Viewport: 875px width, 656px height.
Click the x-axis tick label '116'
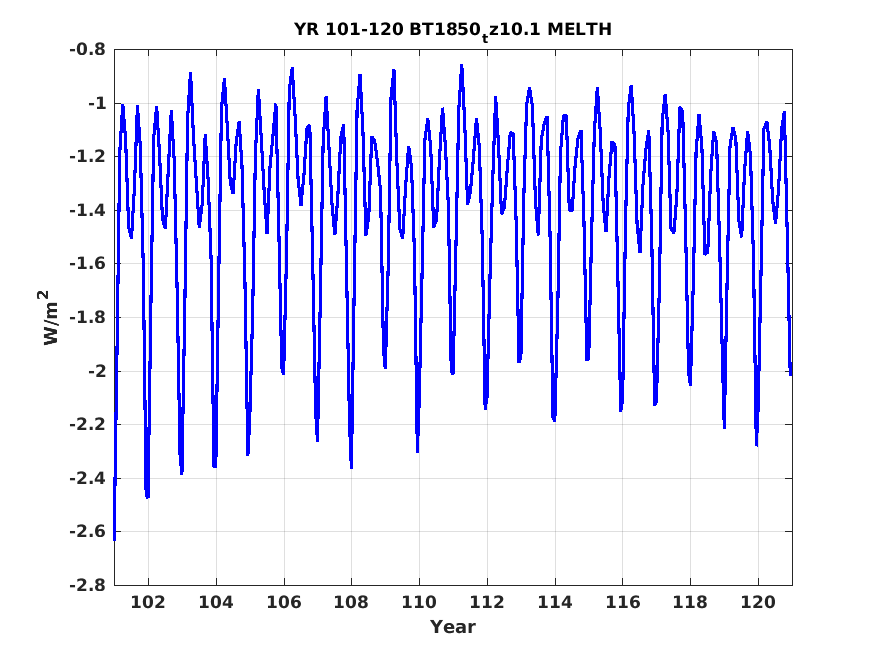tap(623, 602)
